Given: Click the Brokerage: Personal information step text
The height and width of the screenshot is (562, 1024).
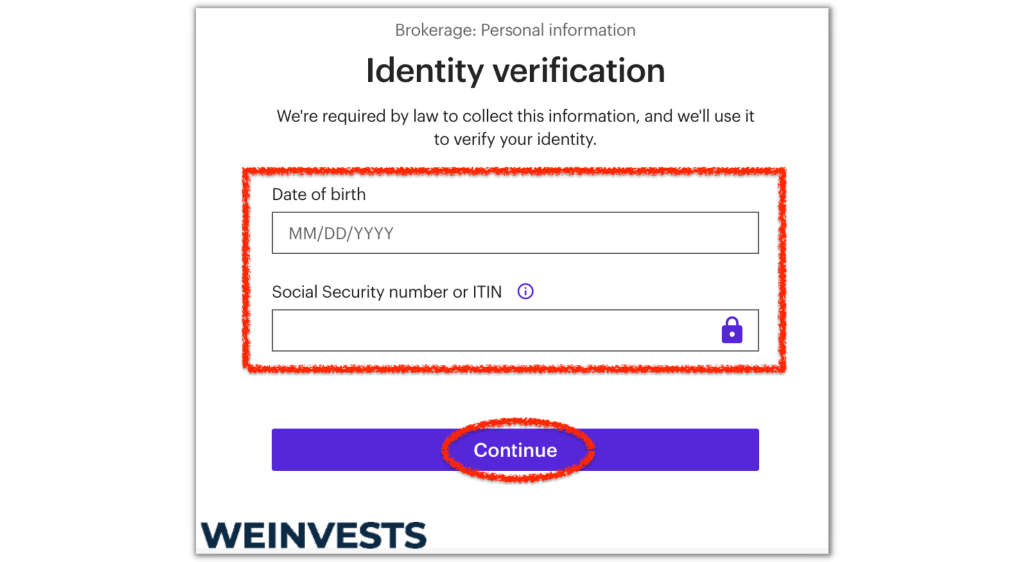Looking at the screenshot, I should [515, 30].
